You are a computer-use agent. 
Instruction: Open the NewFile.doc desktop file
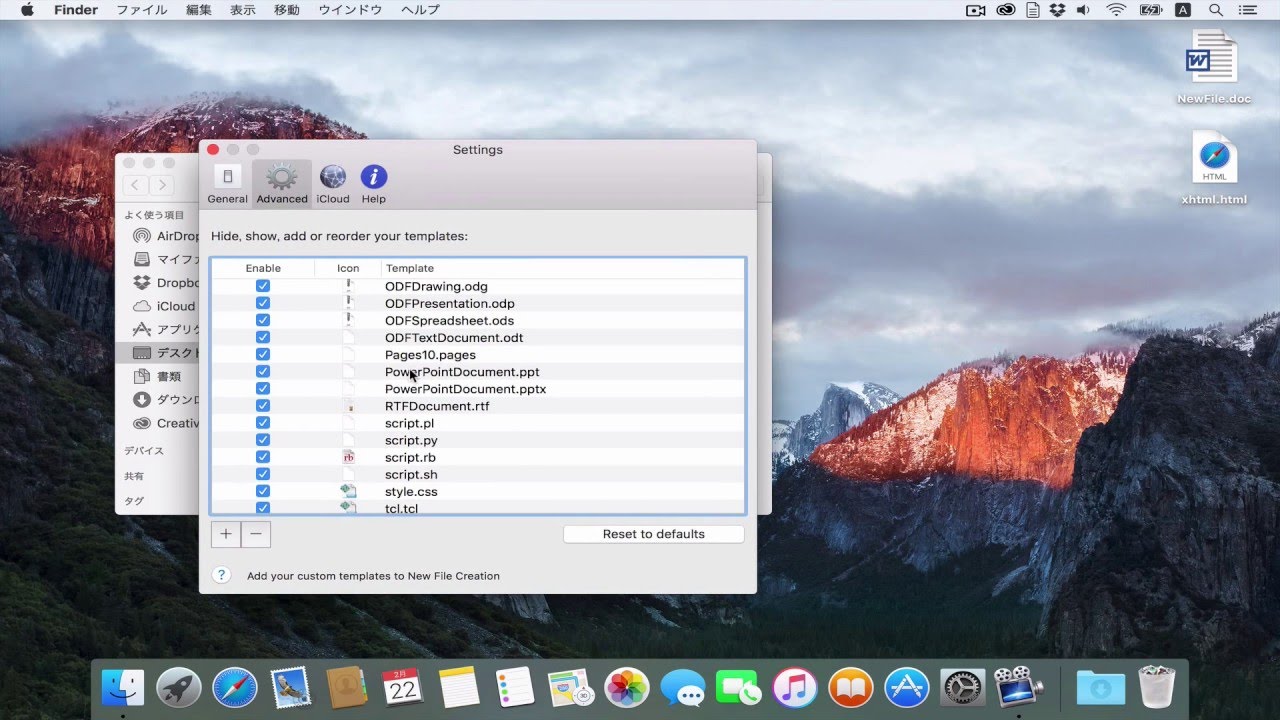coord(1214,67)
